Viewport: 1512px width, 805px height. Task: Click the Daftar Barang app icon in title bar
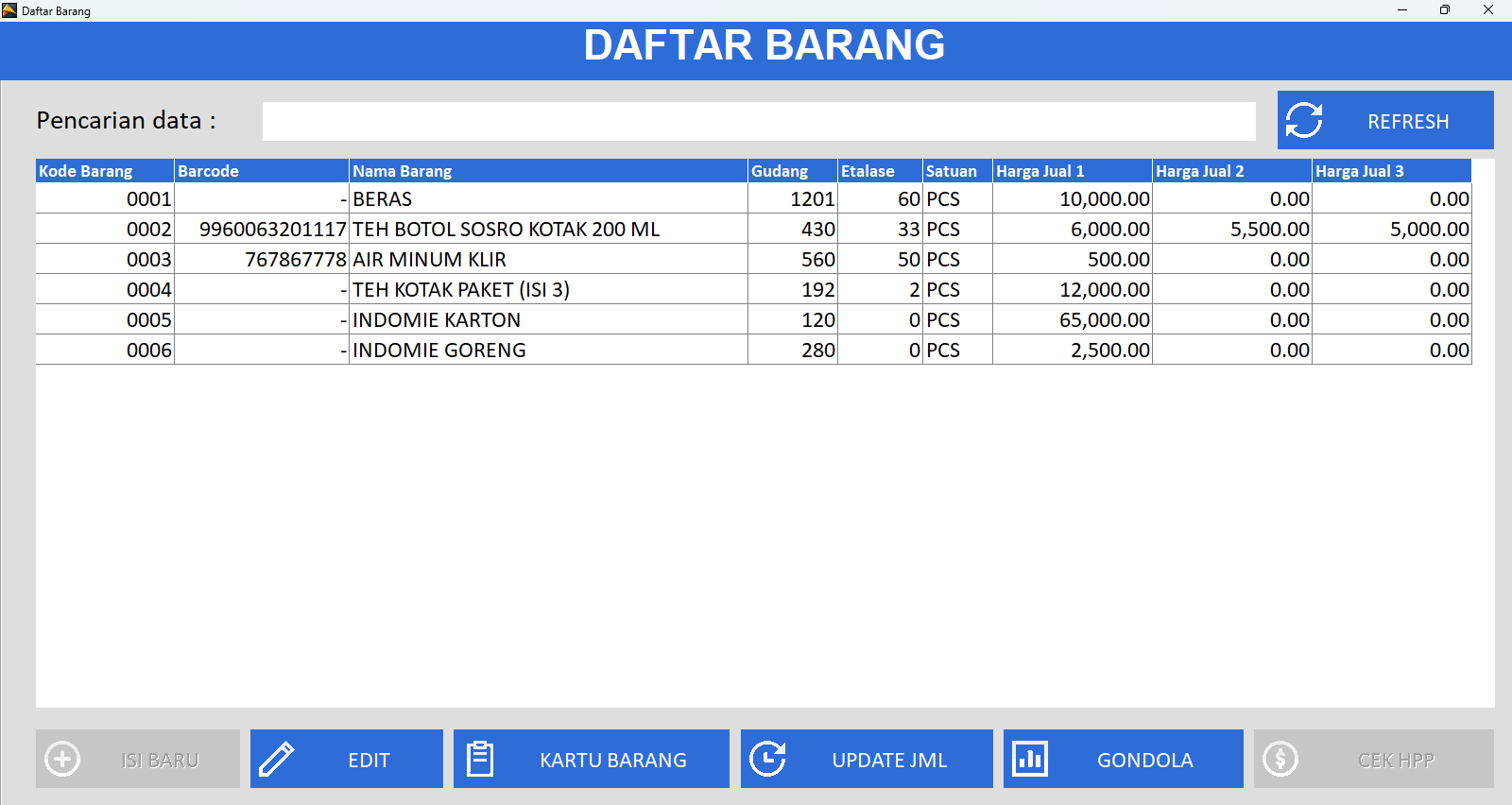[x=9, y=10]
